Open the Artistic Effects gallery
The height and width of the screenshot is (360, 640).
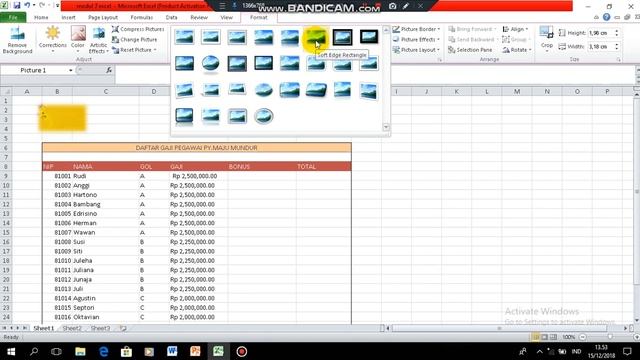point(98,40)
